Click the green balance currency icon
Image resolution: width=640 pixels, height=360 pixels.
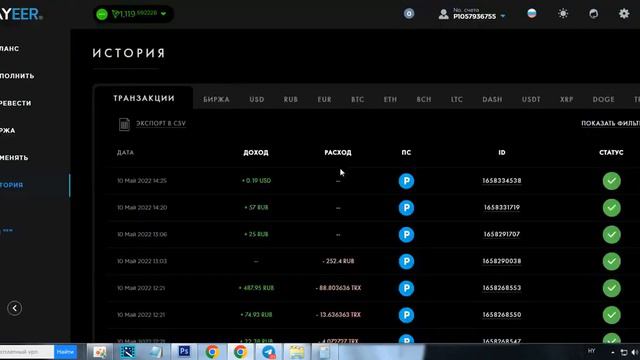[x=102, y=14]
